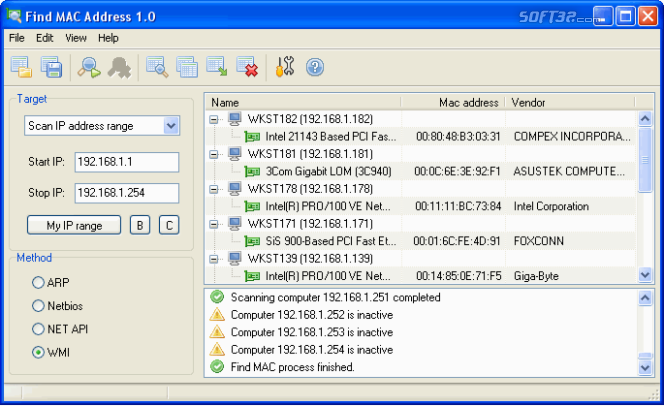The width and height of the screenshot is (664, 406).
Task: Open the File menu
Action: tap(17, 38)
